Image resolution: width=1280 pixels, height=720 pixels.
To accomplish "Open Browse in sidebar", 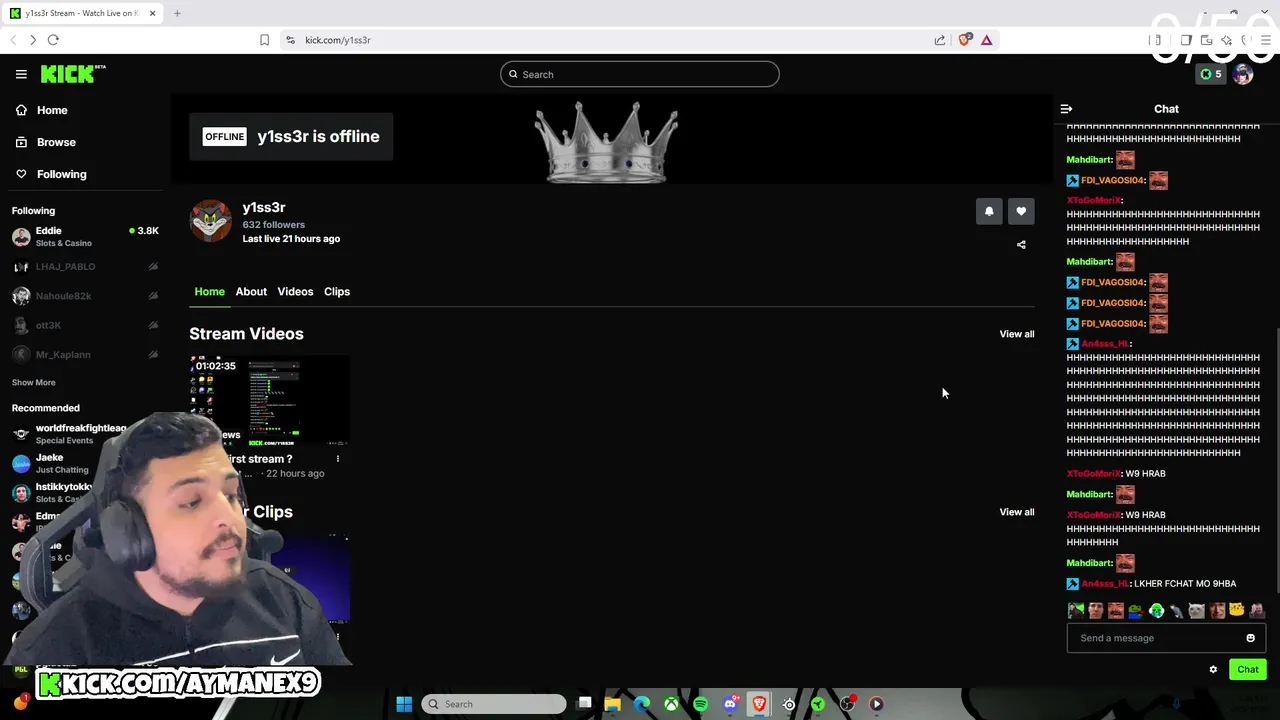I will 45,142.
